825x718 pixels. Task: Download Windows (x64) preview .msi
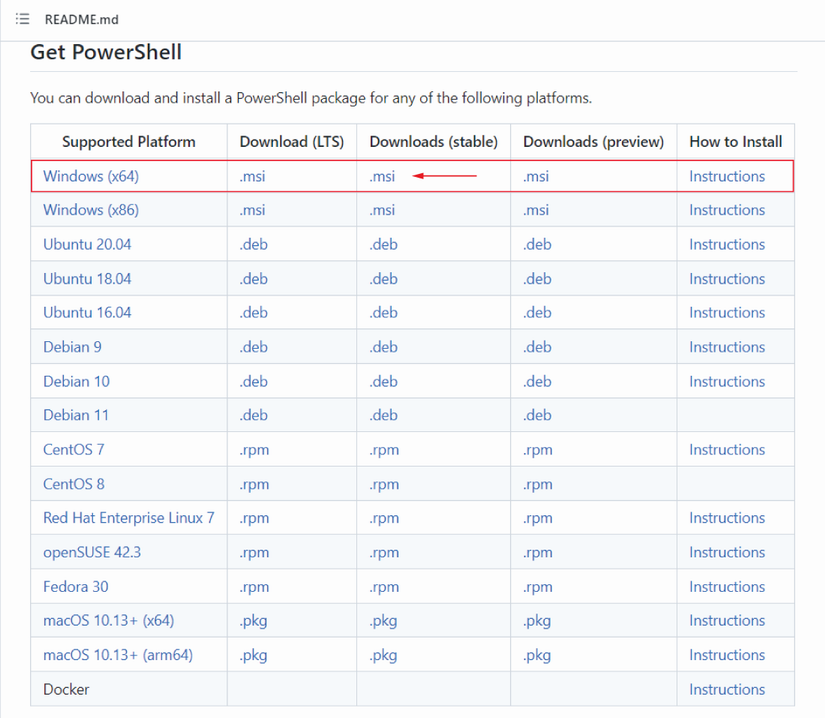click(536, 176)
